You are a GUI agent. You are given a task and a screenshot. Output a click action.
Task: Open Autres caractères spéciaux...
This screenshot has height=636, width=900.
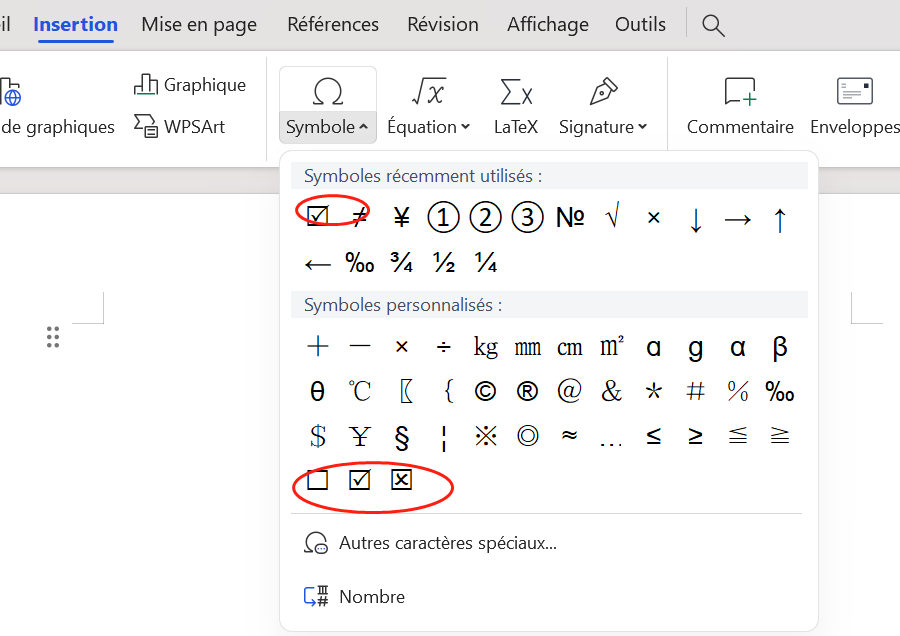(x=447, y=544)
